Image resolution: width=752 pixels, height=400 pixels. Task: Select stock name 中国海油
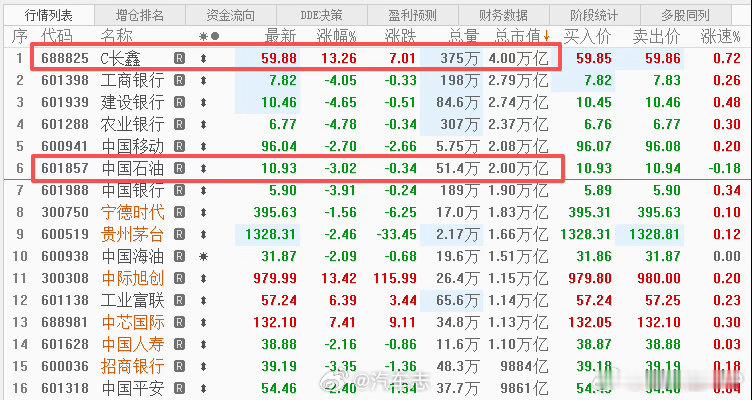click(132, 256)
